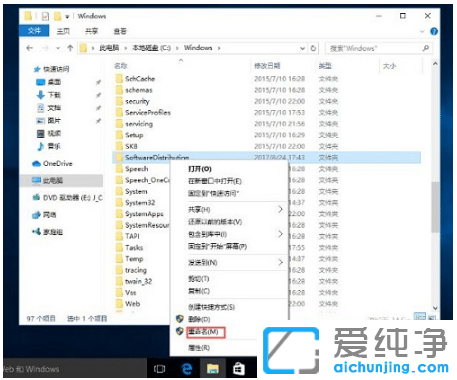Open the 文件 ribbon tab
457x380 pixels.
[x=34, y=31]
